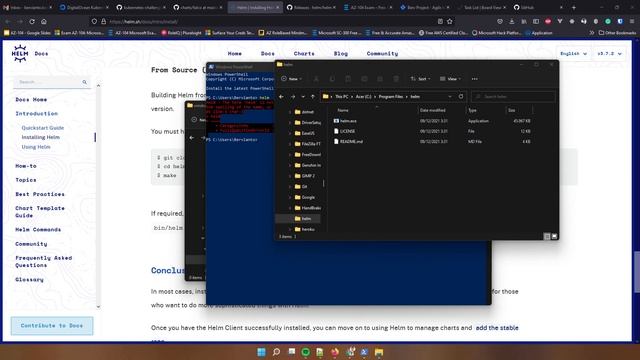Open Quickstart Guide in docs sidebar

coord(42,128)
